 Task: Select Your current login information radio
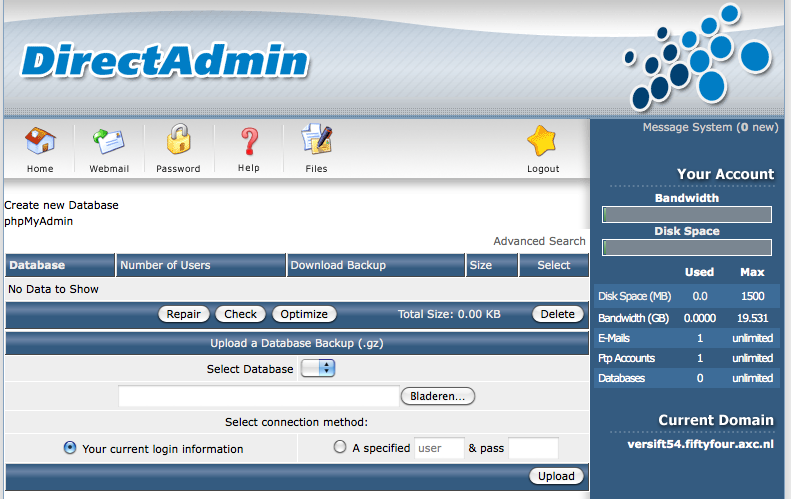click(70, 448)
